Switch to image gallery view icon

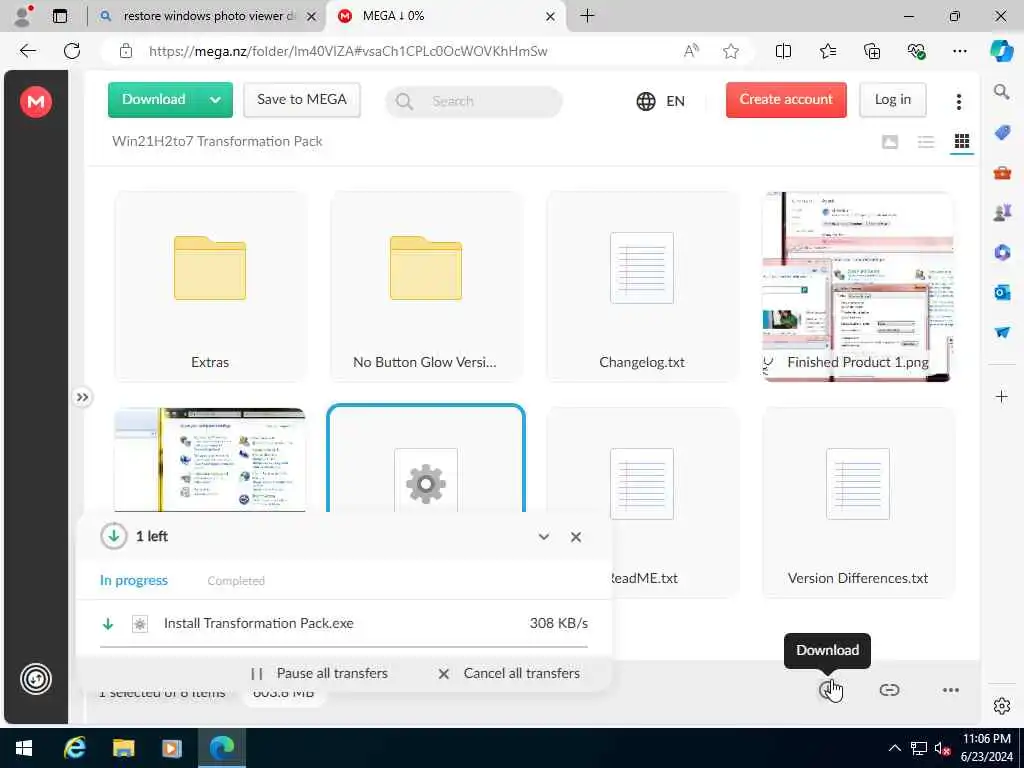pos(889,142)
